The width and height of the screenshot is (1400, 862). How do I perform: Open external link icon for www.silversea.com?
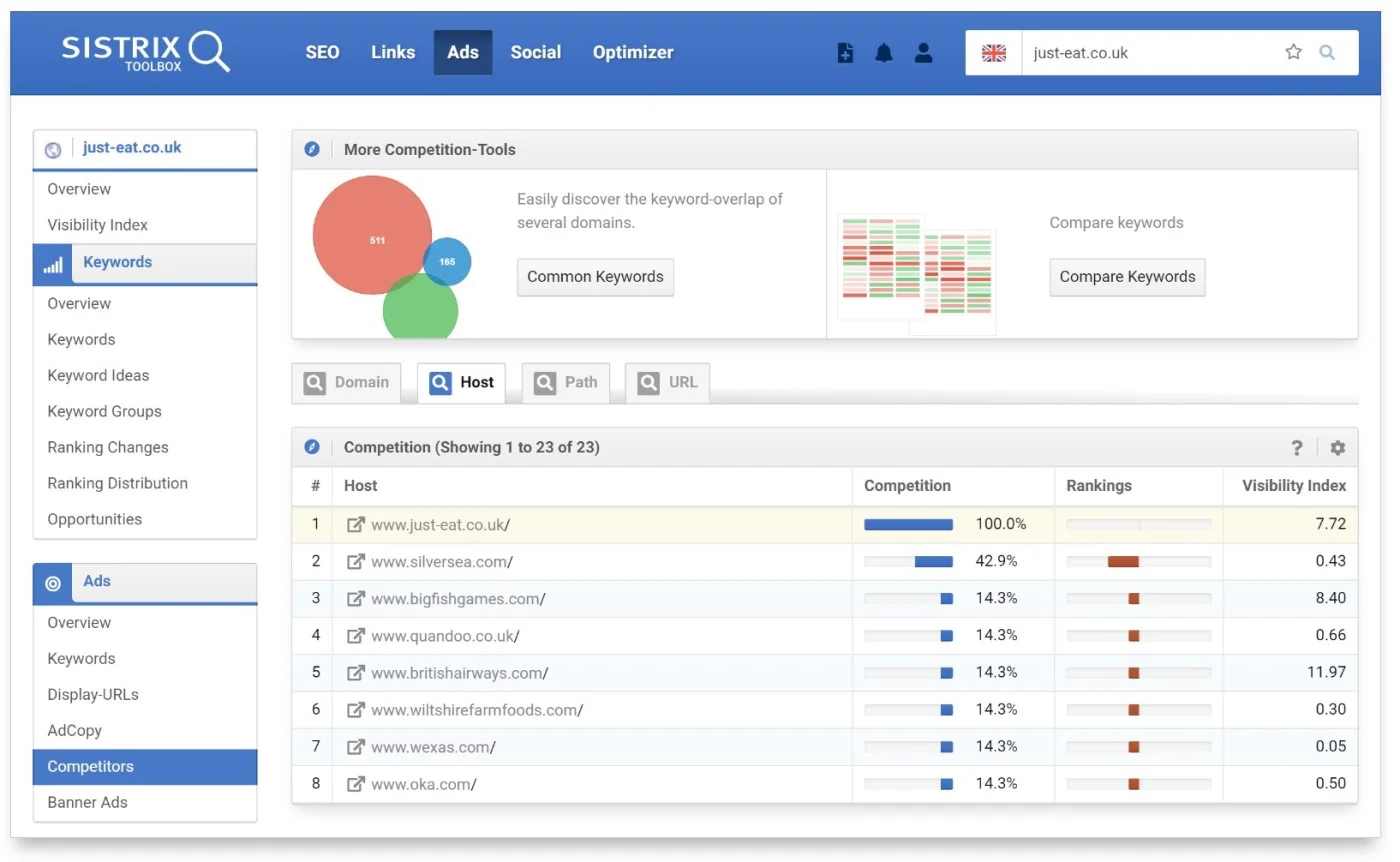(355, 561)
